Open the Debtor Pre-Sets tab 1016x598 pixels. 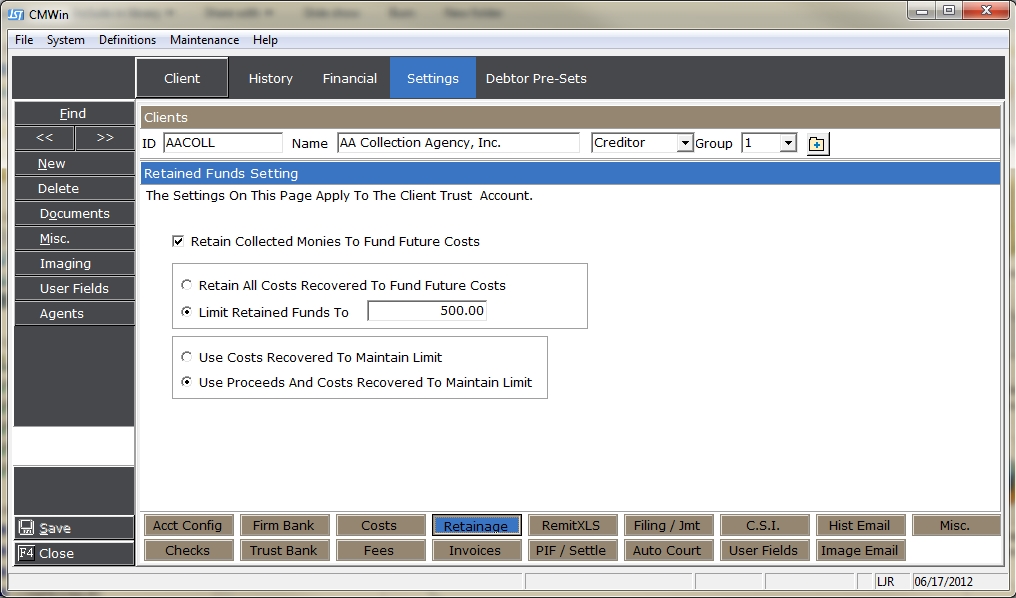coord(536,78)
